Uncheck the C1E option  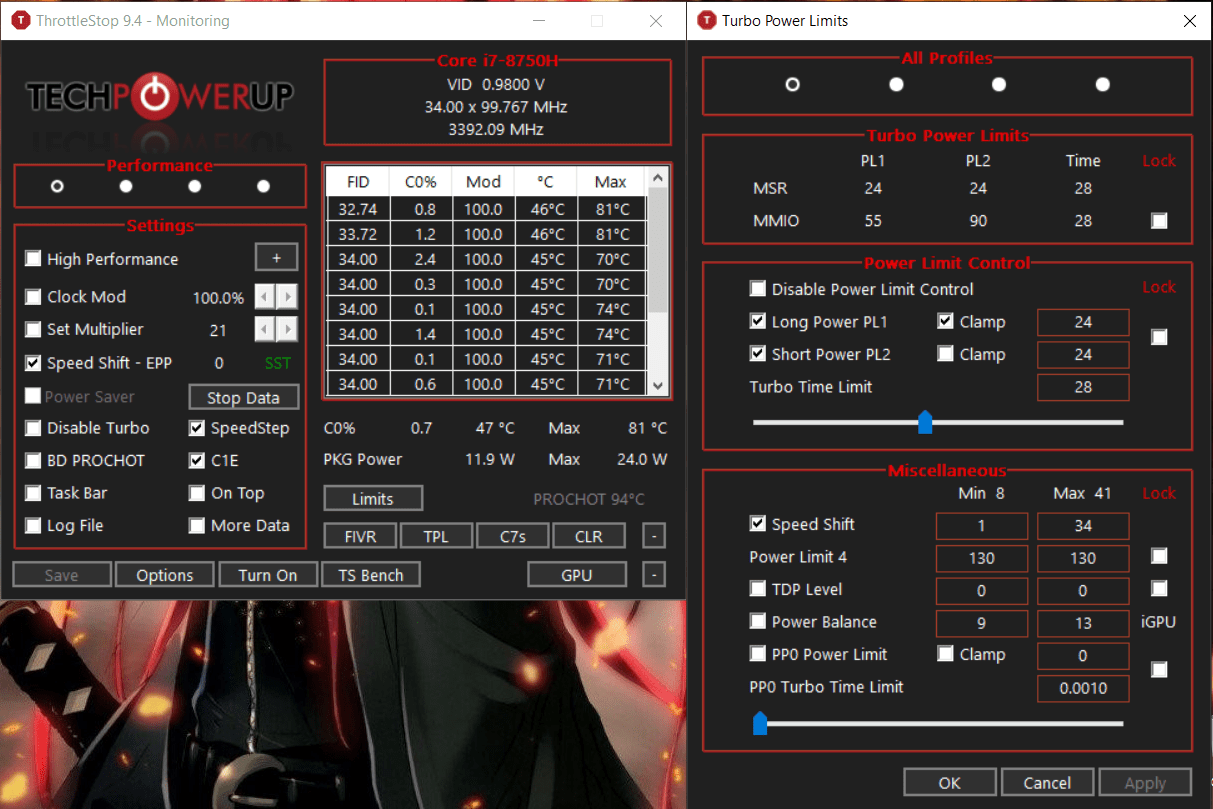[196, 460]
